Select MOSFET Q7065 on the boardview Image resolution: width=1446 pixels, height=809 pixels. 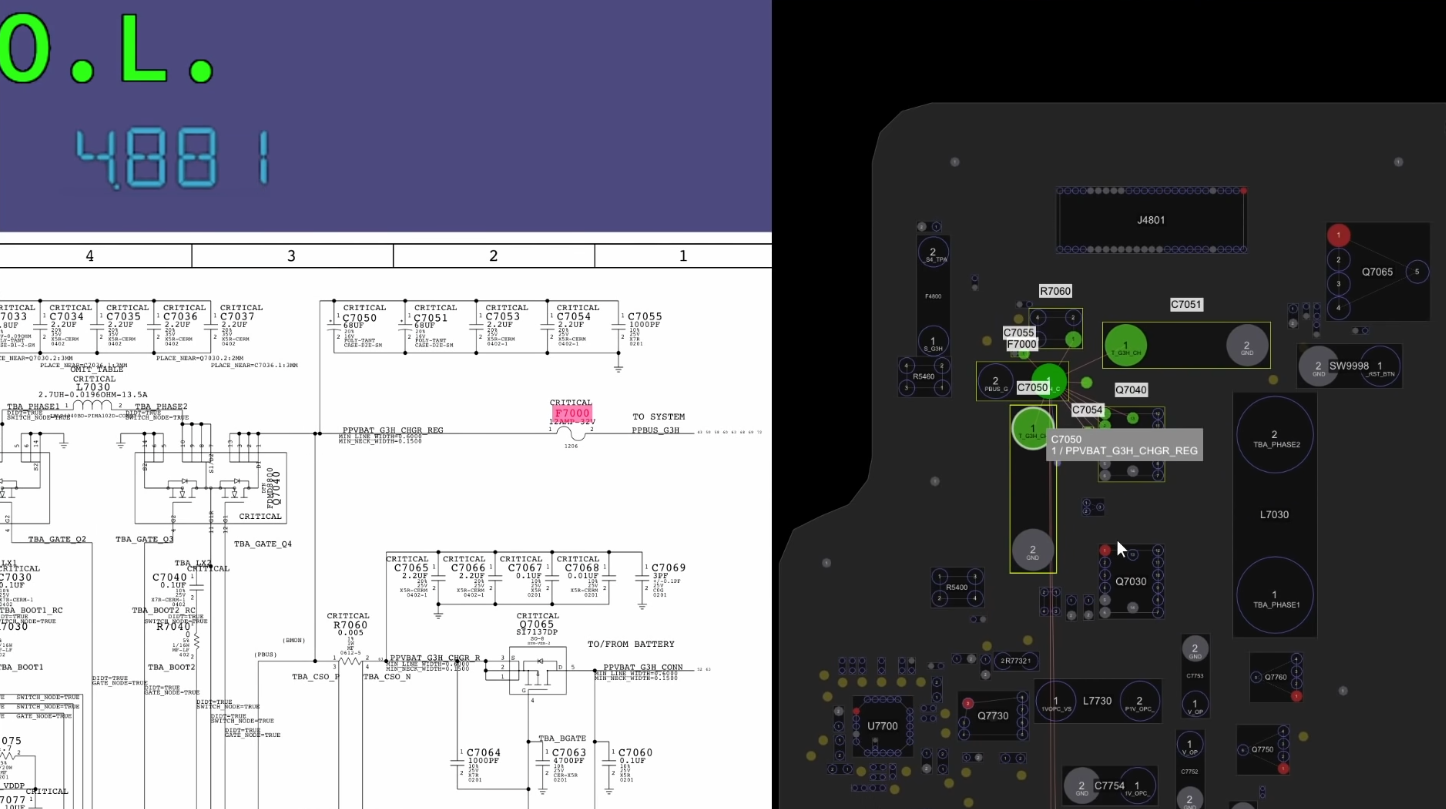point(1377,272)
